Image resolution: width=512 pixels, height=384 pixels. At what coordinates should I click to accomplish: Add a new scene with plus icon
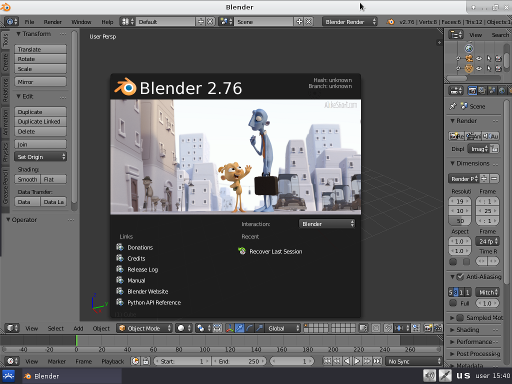299,22
